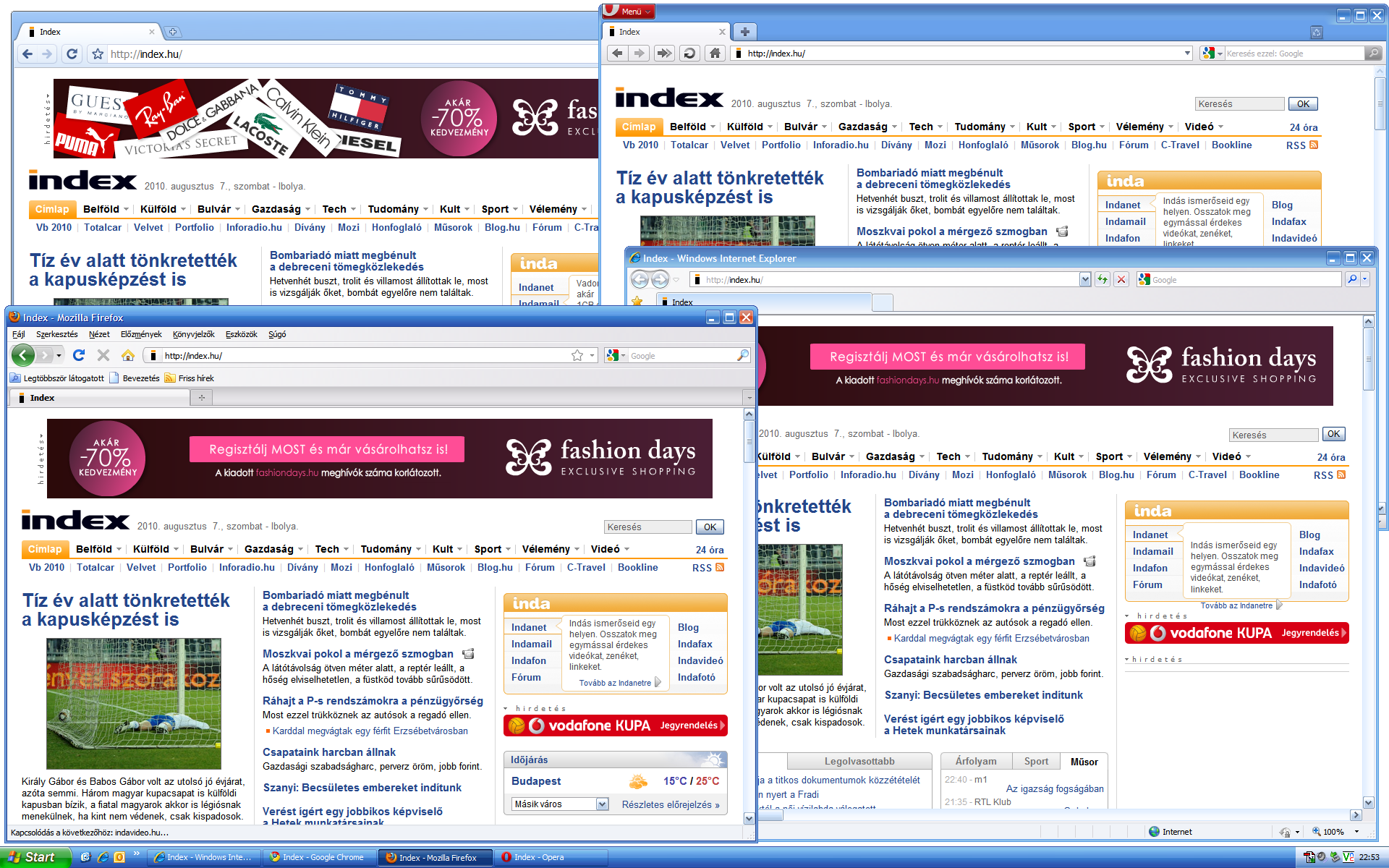Open IE search options dropdown arrow

[1365, 279]
